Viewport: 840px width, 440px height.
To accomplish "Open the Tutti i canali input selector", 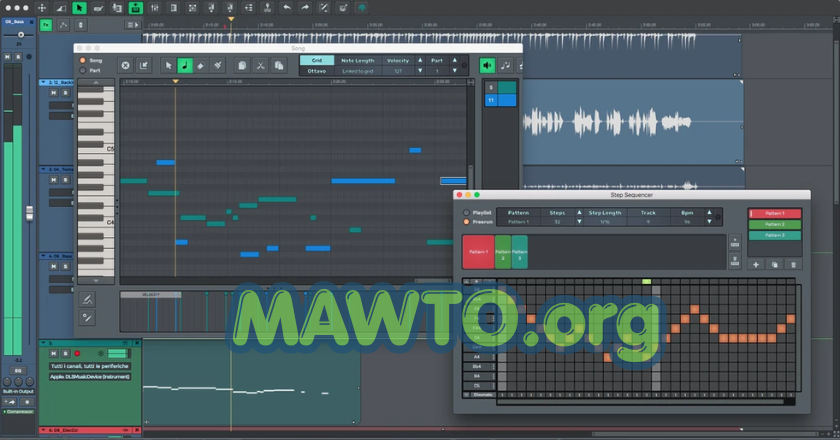I will 90,366.
